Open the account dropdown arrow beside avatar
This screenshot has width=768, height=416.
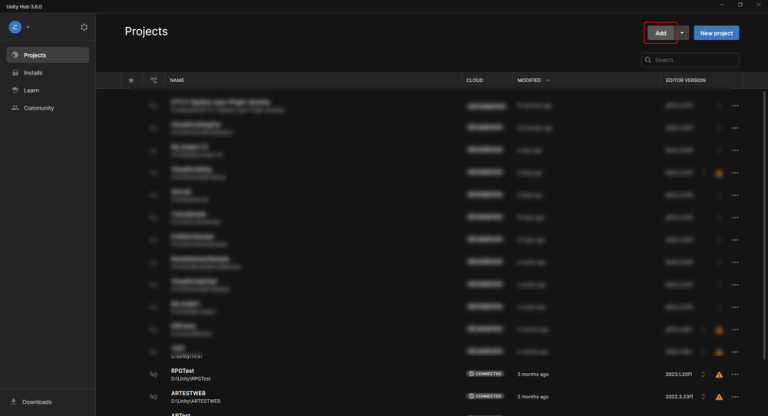28,27
